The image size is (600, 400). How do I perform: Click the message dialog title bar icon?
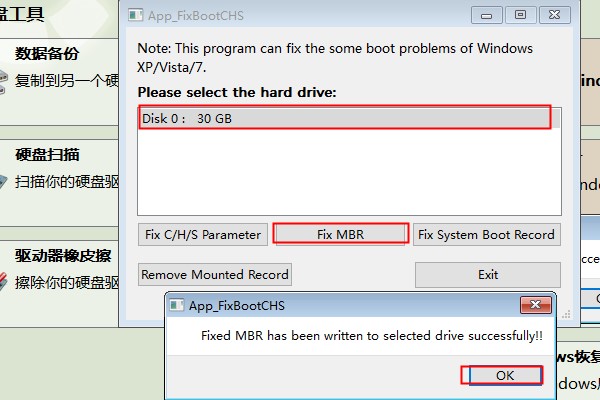tap(176, 305)
